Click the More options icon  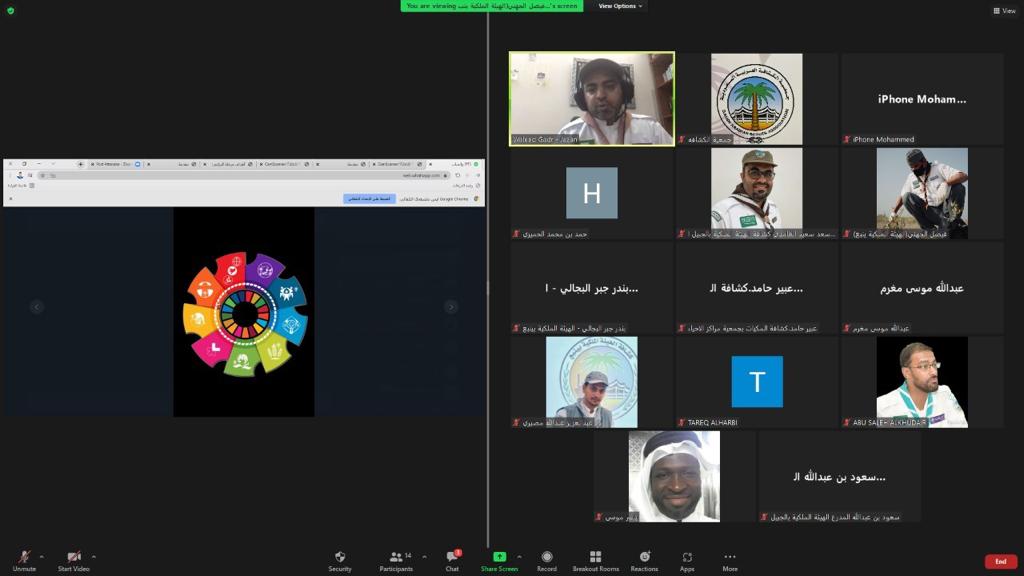tap(730, 557)
